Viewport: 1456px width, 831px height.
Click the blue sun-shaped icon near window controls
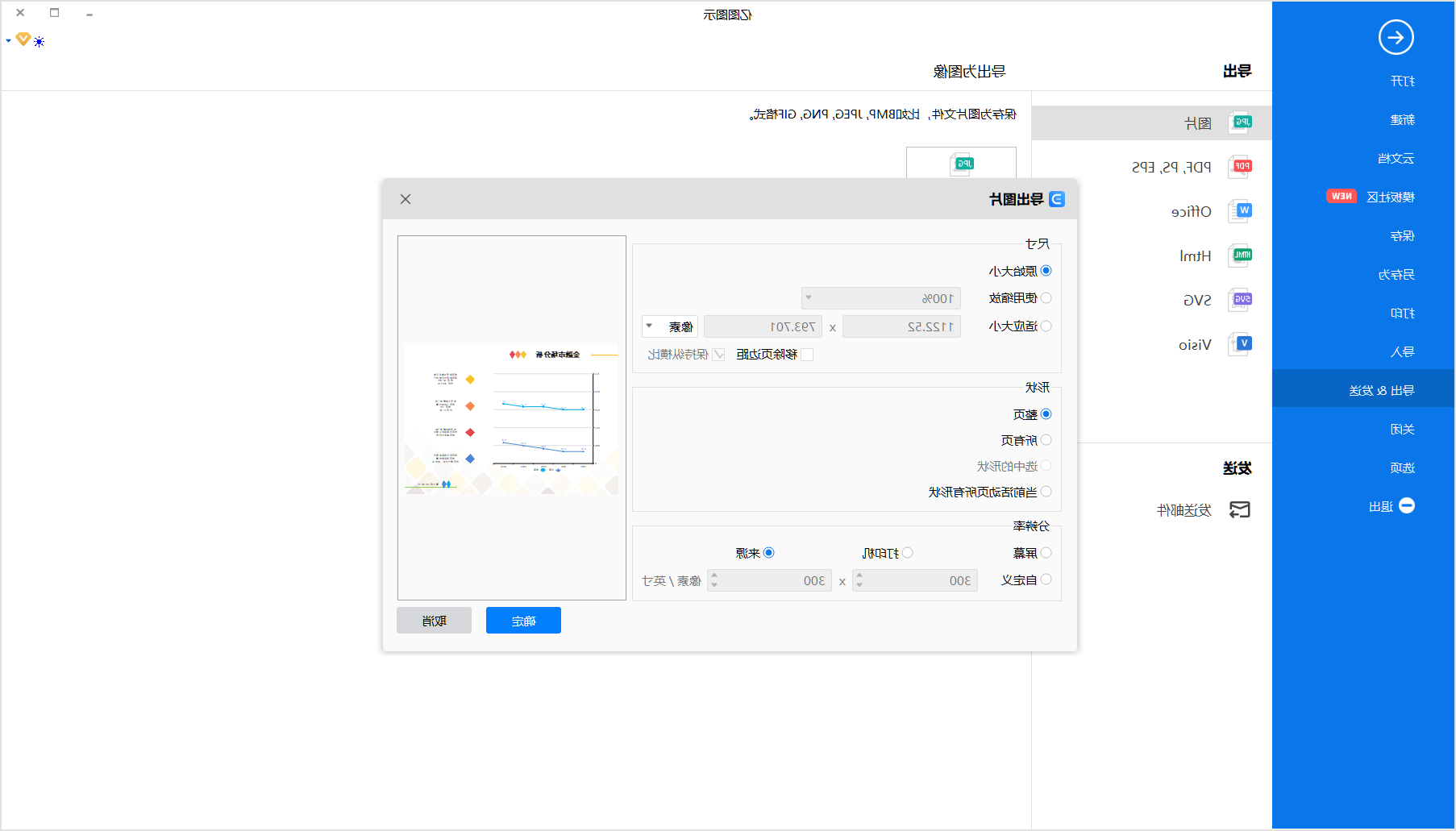pyautogui.click(x=40, y=42)
